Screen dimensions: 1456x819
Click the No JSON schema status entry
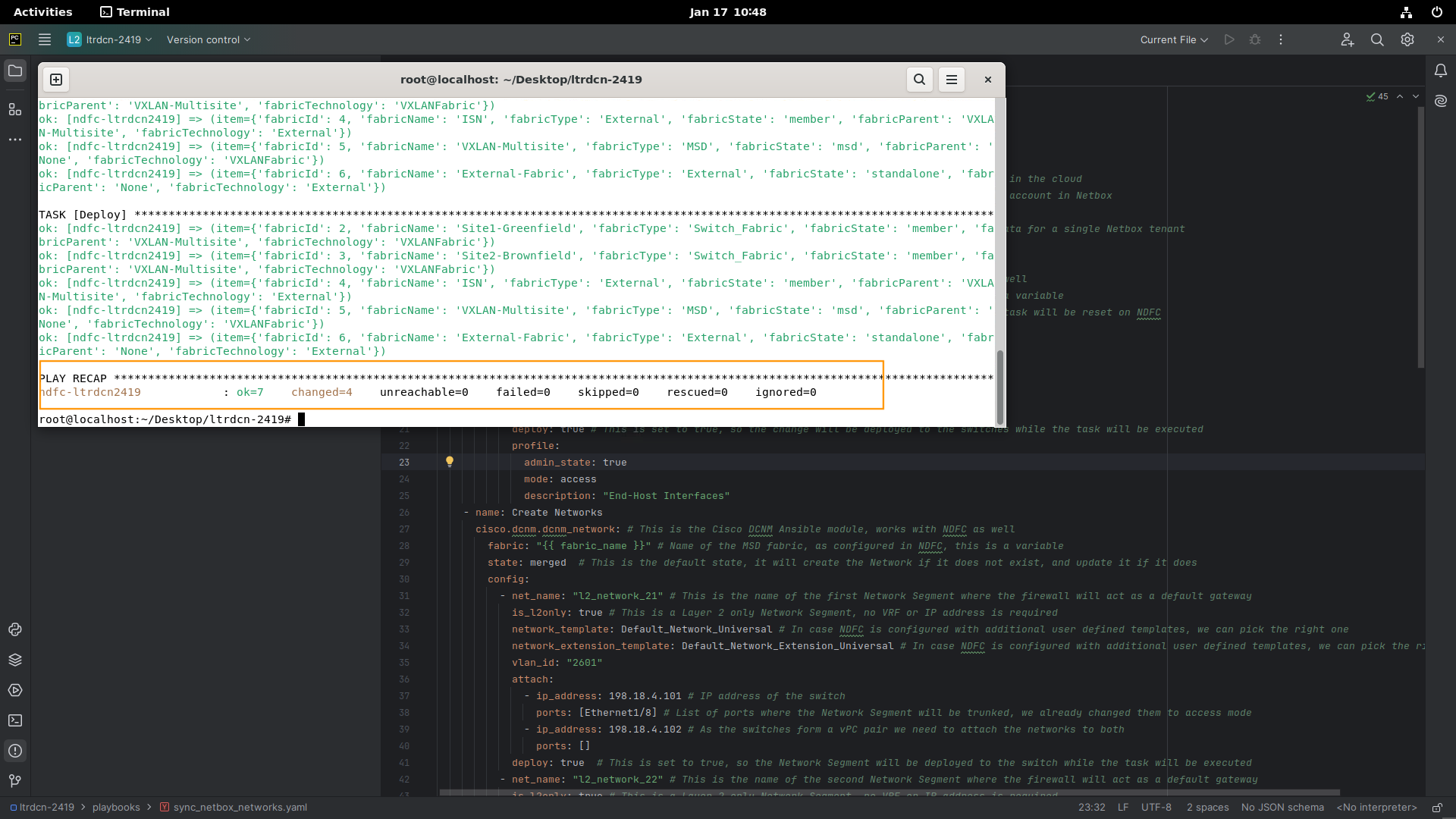pos(1282,808)
